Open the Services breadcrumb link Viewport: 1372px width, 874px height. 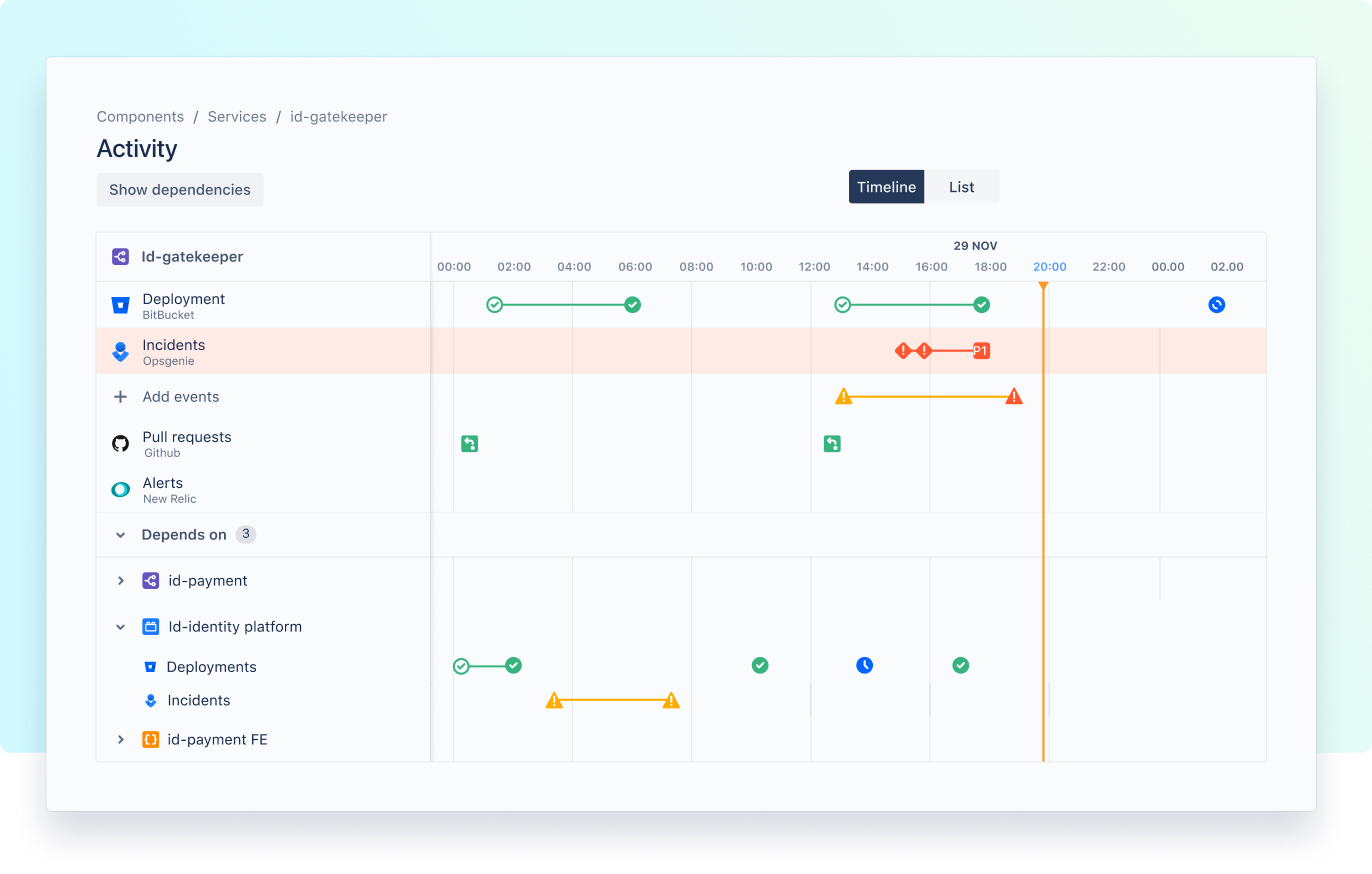pyautogui.click(x=237, y=116)
